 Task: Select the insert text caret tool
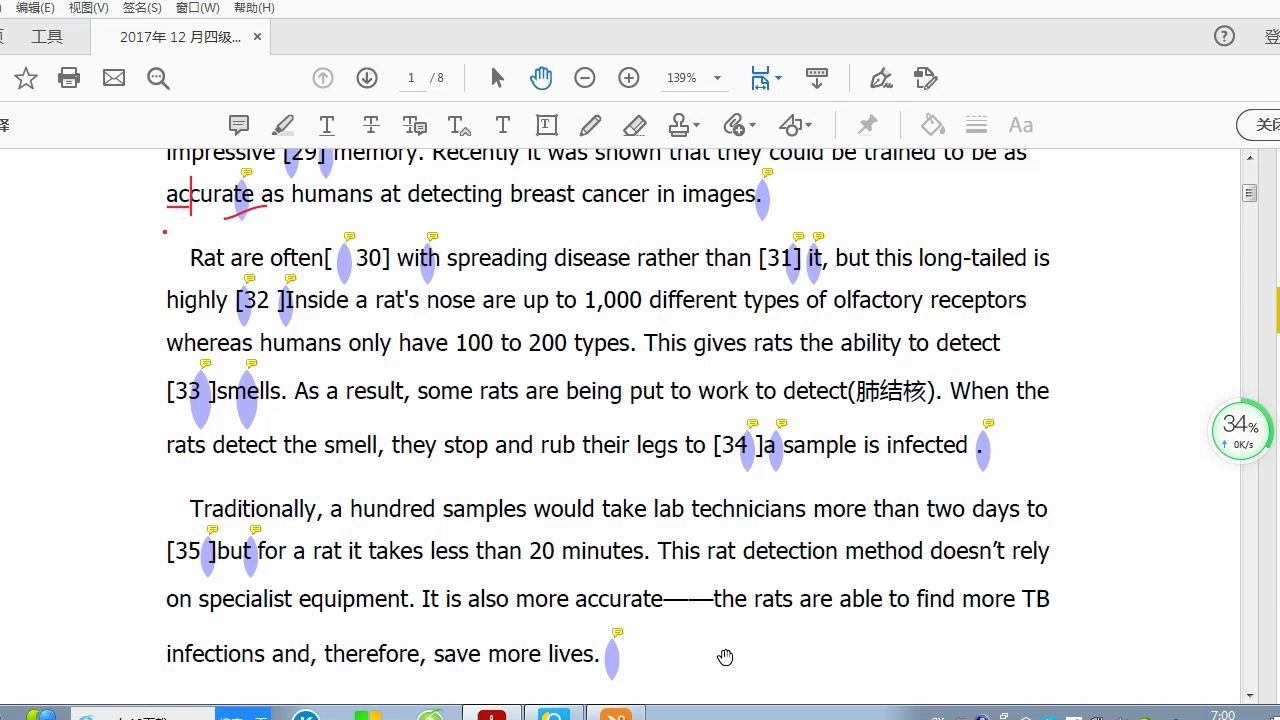[459, 125]
